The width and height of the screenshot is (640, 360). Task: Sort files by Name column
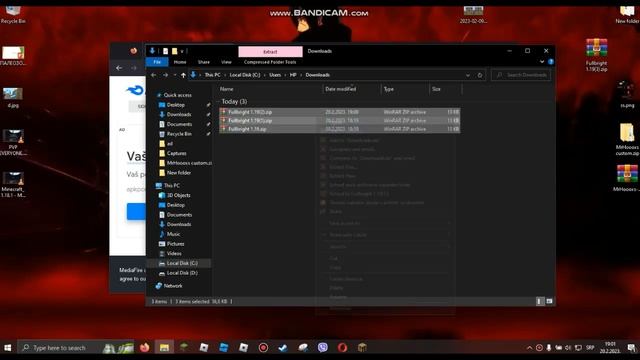(227, 89)
